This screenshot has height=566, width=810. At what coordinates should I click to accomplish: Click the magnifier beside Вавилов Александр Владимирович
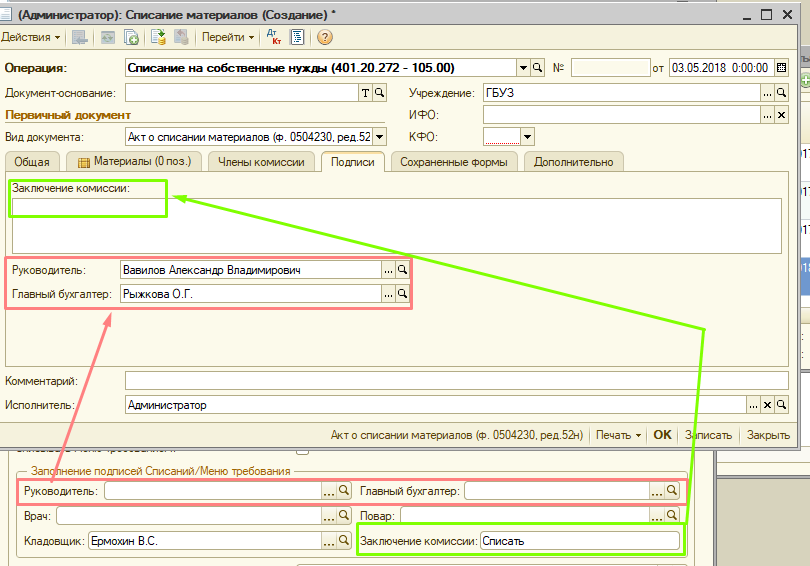[402, 270]
